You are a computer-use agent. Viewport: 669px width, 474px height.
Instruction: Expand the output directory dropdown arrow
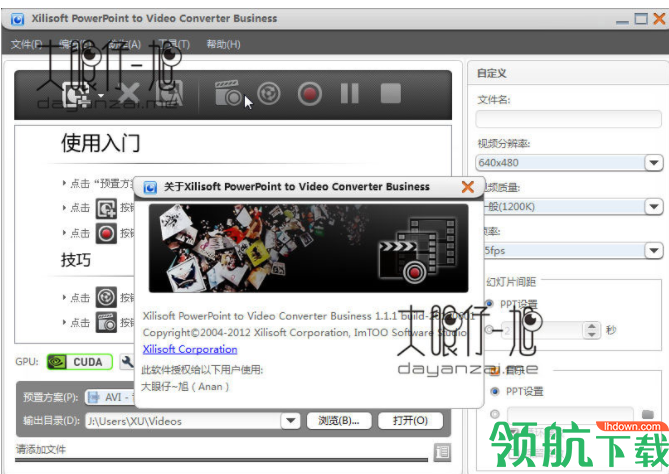coord(291,421)
